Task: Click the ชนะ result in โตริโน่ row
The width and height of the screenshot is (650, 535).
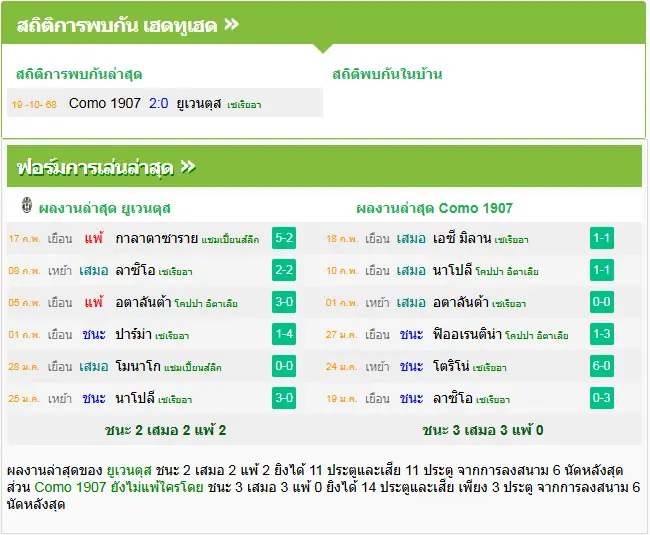Action: (411, 366)
